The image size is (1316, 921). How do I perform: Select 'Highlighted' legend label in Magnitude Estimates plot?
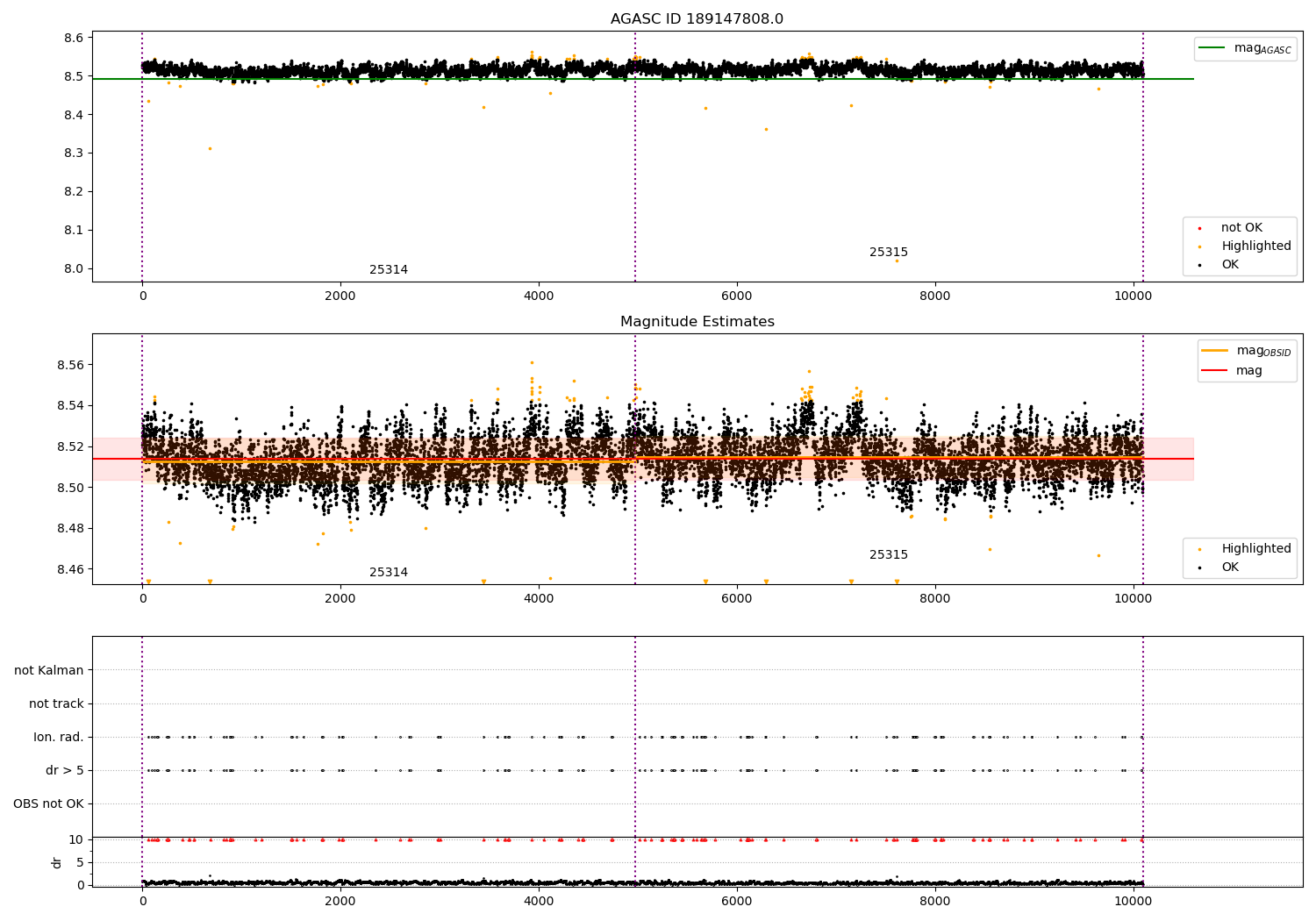(1256, 549)
